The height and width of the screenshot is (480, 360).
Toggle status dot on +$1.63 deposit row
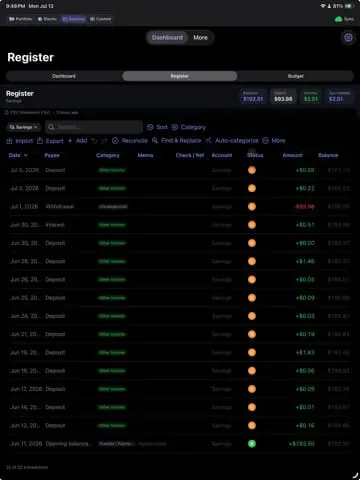[x=252, y=353]
